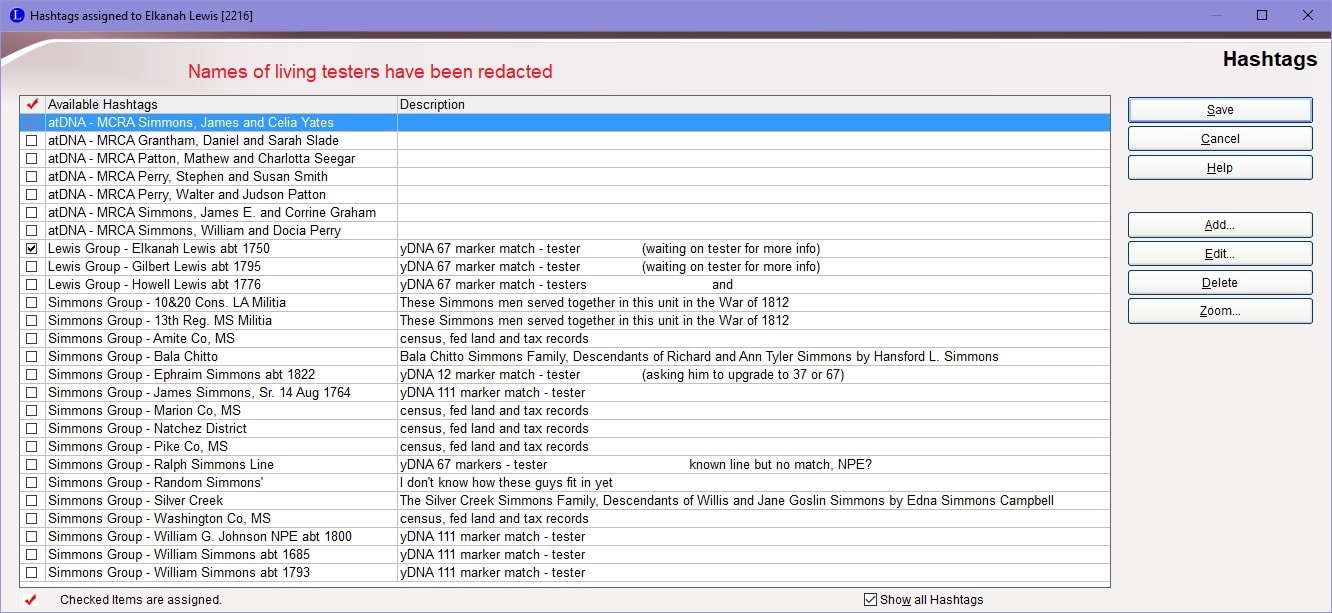Check Simmons Group - Pike Co, MS checkbox

pyautogui.click(x=32, y=447)
